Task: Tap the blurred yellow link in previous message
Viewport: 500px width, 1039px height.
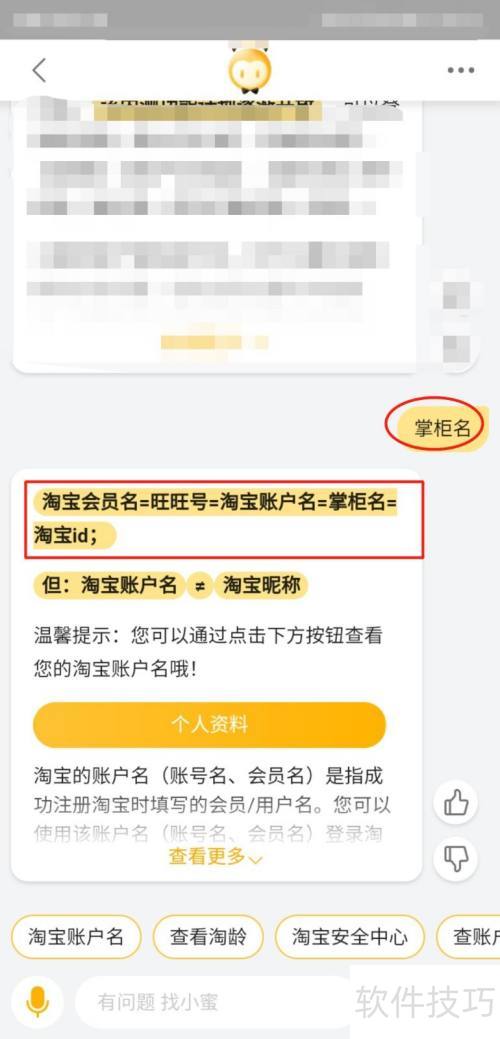Action: [215, 342]
